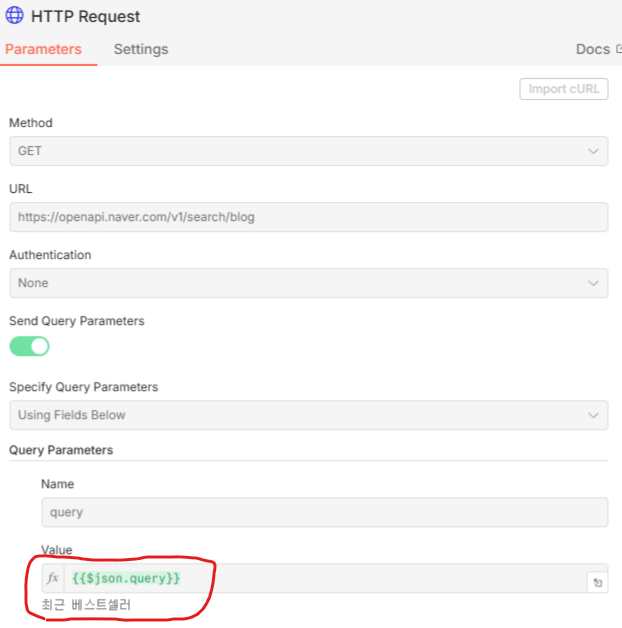This screenshot has height=628, width=622.
Task: Disable the Send Query Parameters toggle
Action: (29, 346)
